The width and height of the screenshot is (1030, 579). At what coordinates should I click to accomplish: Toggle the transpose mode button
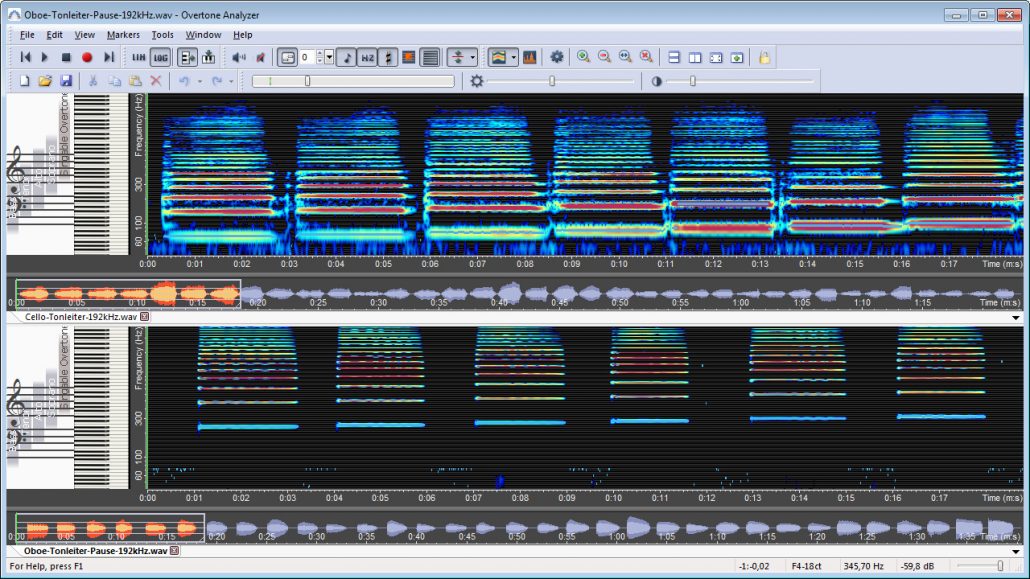pos(287,57)
